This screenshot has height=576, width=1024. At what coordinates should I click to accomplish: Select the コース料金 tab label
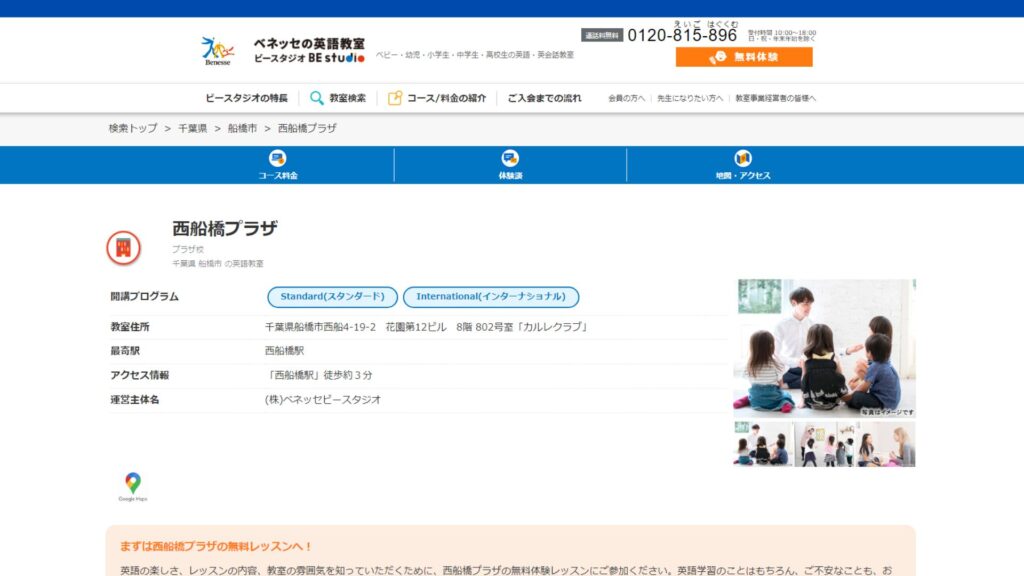tap(278, 176)
